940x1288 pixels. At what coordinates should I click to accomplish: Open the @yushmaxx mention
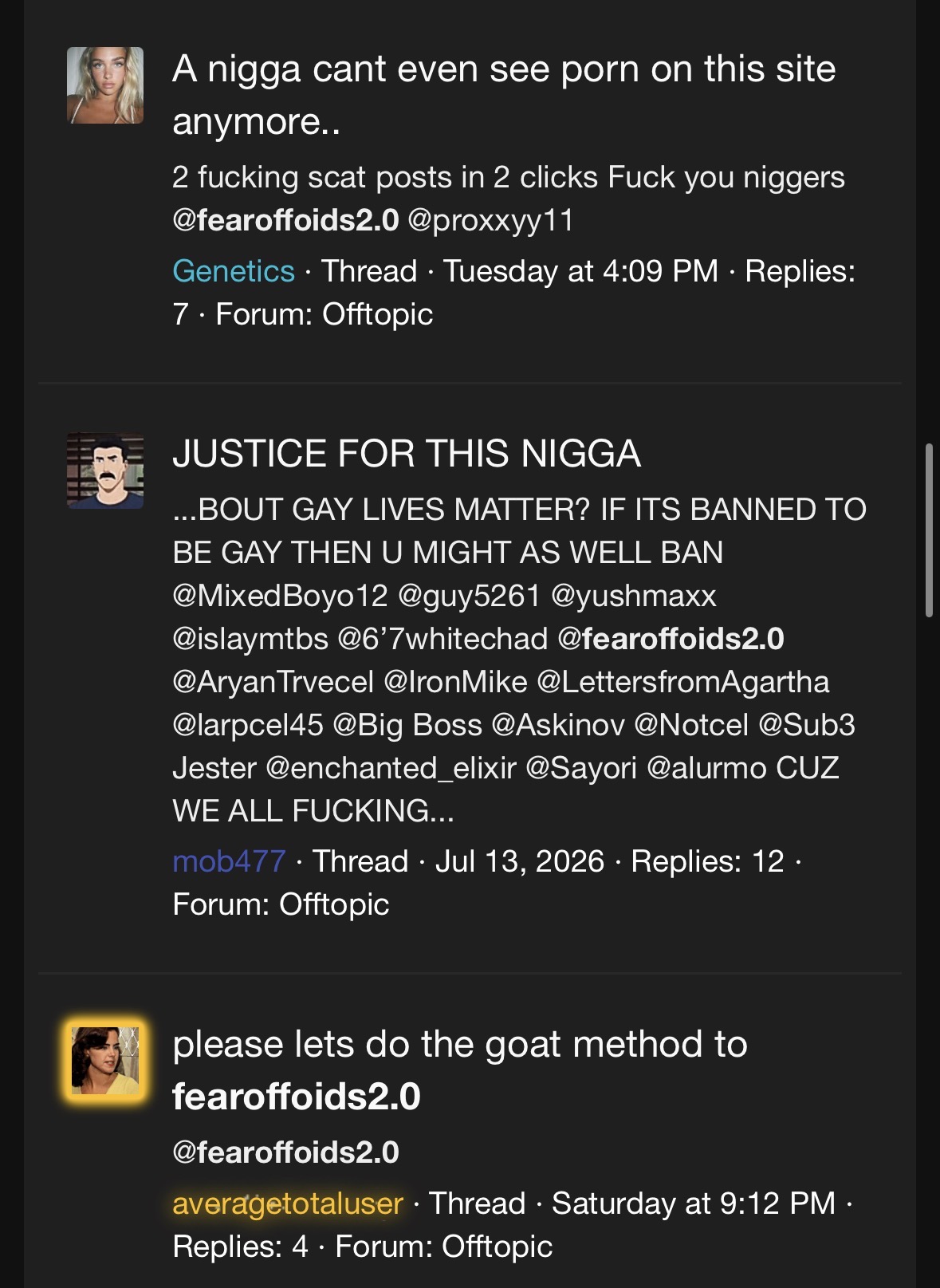634,596
